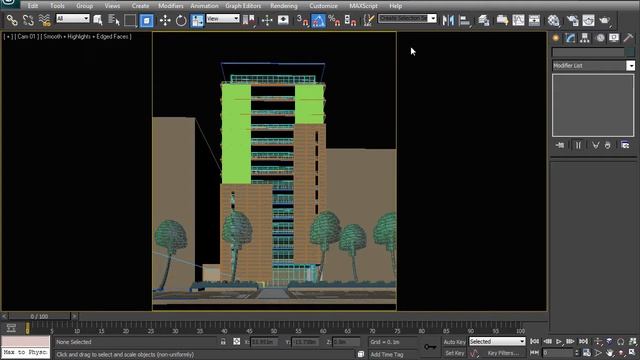The width and height of the screenshot is (640, 360).
Task: Click the Auto Key button
Action: coord(454,342)
